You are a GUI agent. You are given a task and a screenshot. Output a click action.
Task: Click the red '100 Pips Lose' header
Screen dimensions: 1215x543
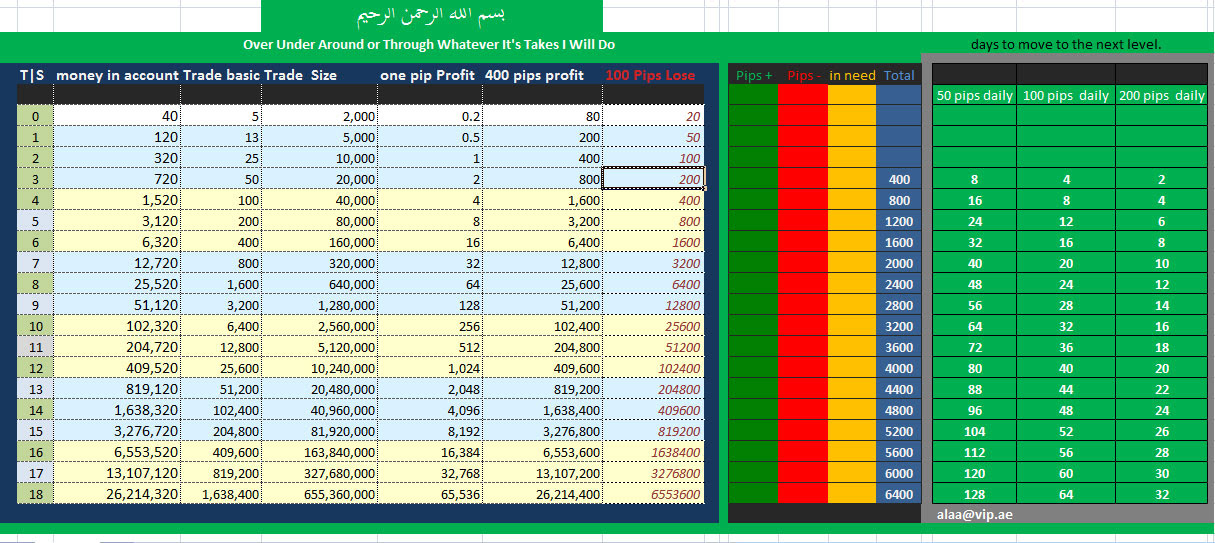pos(654,75)
